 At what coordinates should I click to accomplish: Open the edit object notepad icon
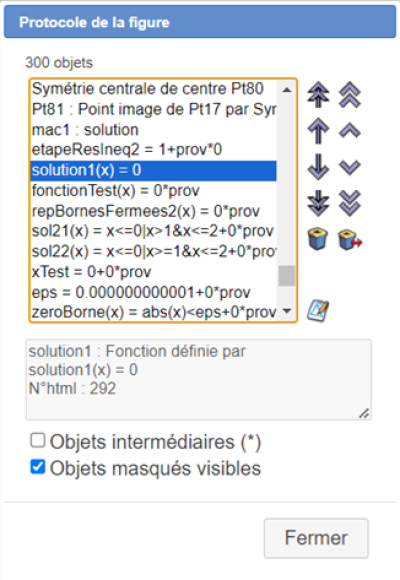point(318,311)
